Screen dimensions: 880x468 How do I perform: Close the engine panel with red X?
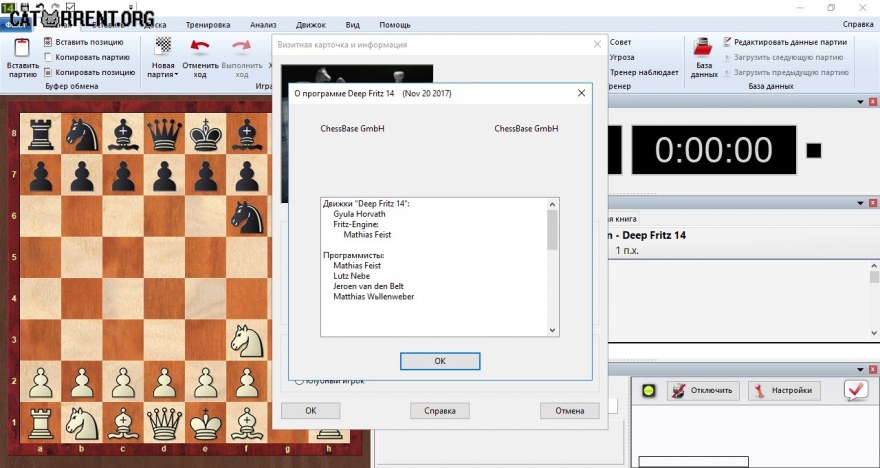pos(873,370)
